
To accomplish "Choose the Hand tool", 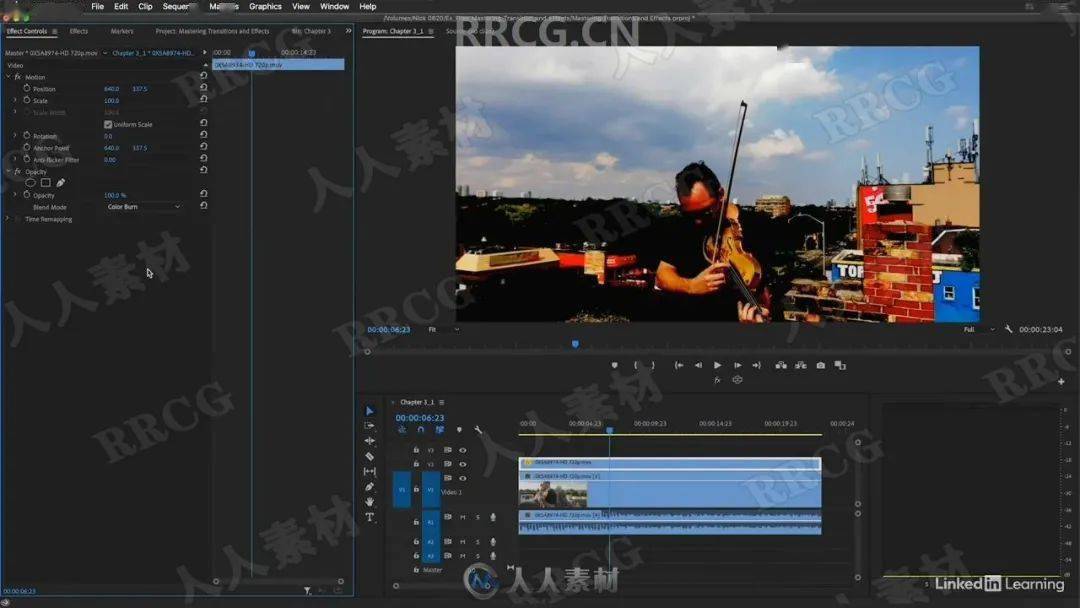I will (369, 502).
